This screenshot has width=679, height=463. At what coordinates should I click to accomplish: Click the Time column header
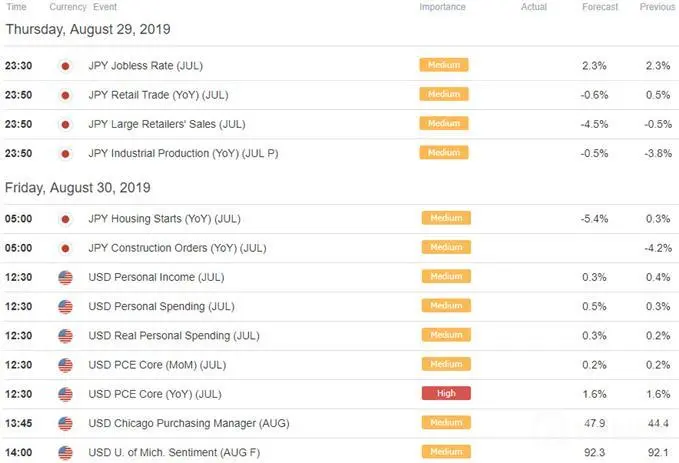[x=16, y=7]
